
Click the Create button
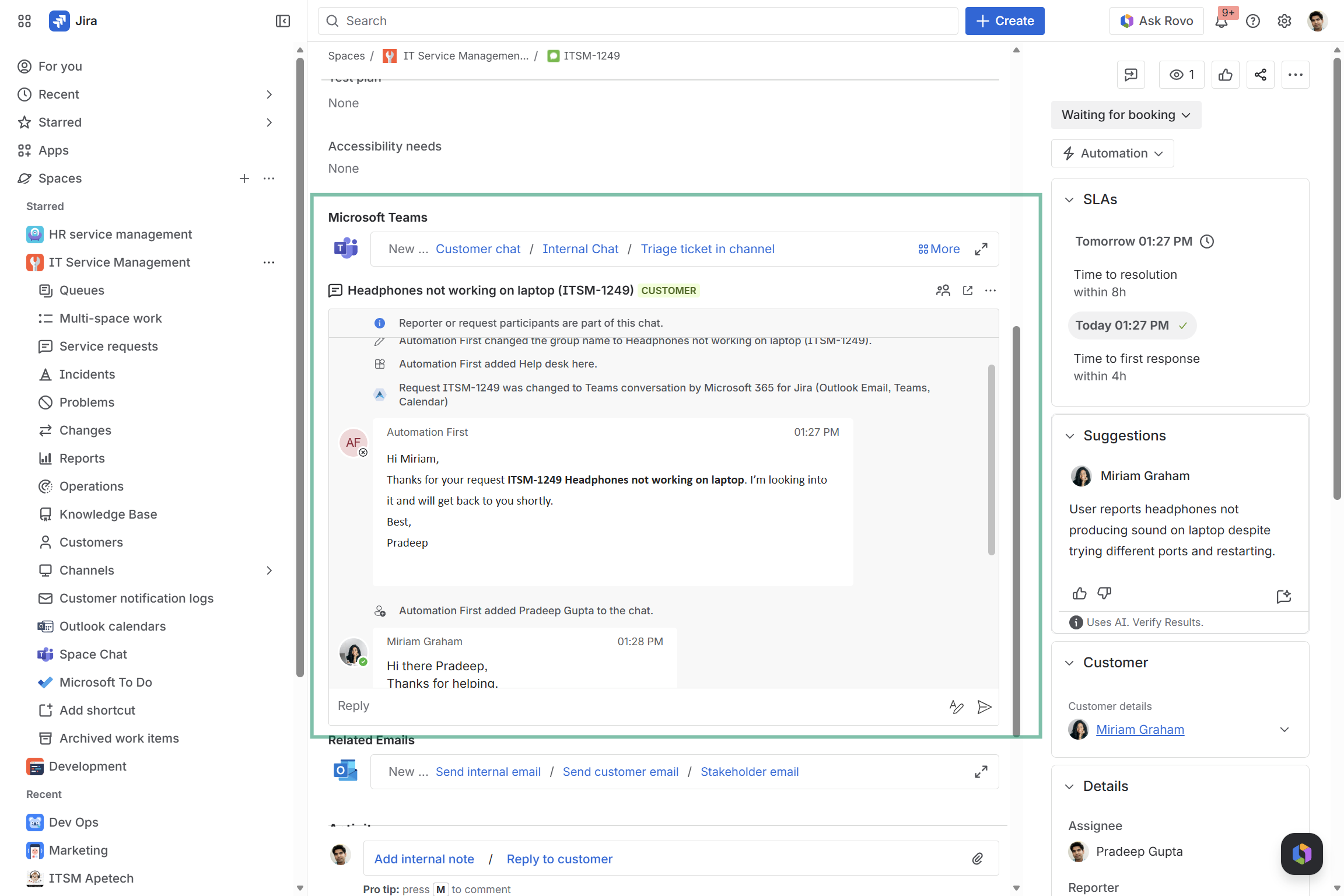pos(1005,21)
